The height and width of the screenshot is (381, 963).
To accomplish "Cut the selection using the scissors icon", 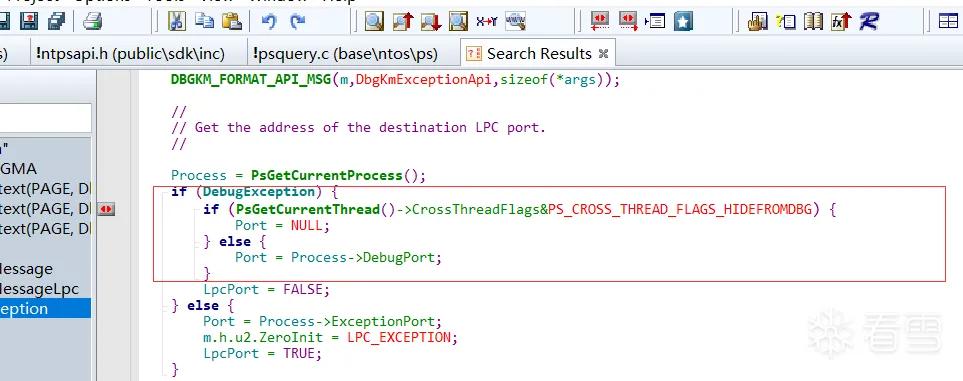I will pos(177,22).
